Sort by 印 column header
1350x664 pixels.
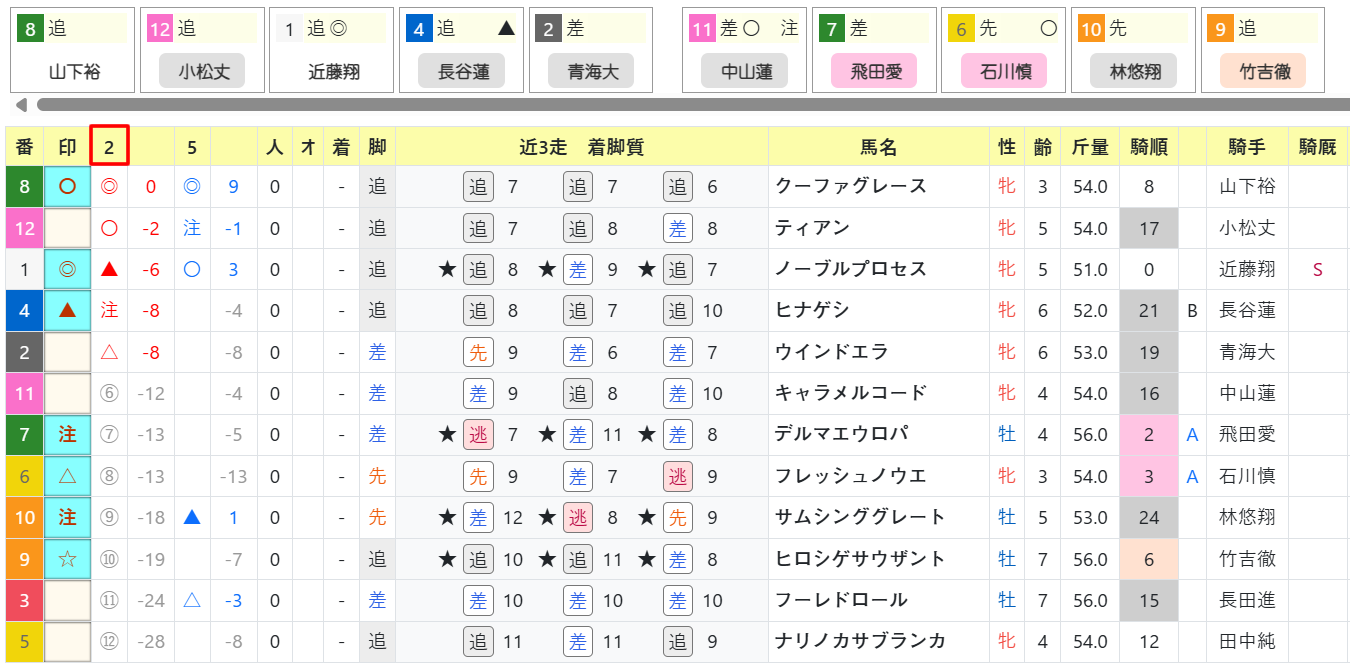point(67,147)
